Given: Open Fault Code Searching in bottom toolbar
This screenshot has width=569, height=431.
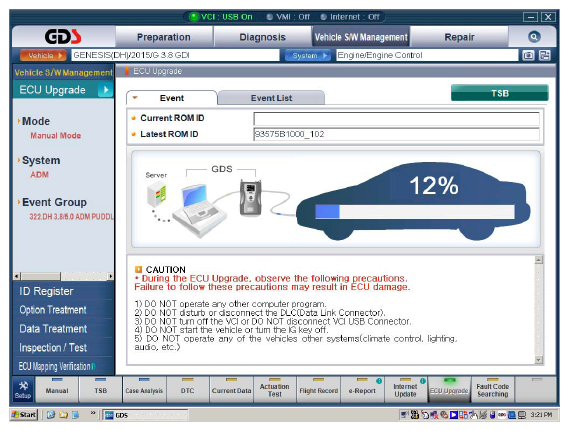Looking at the screenshot, I should pyautogui.click(x=492, y=390).
